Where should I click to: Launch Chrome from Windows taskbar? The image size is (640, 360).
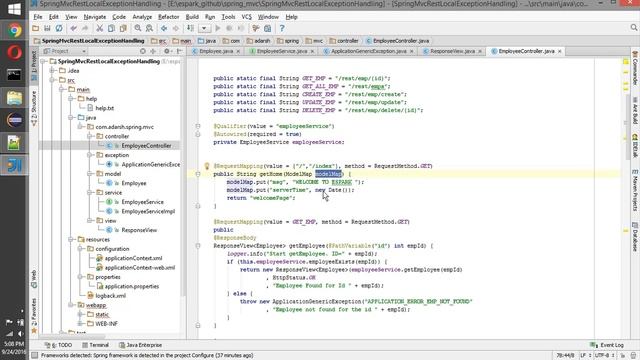tap(14, 31)
